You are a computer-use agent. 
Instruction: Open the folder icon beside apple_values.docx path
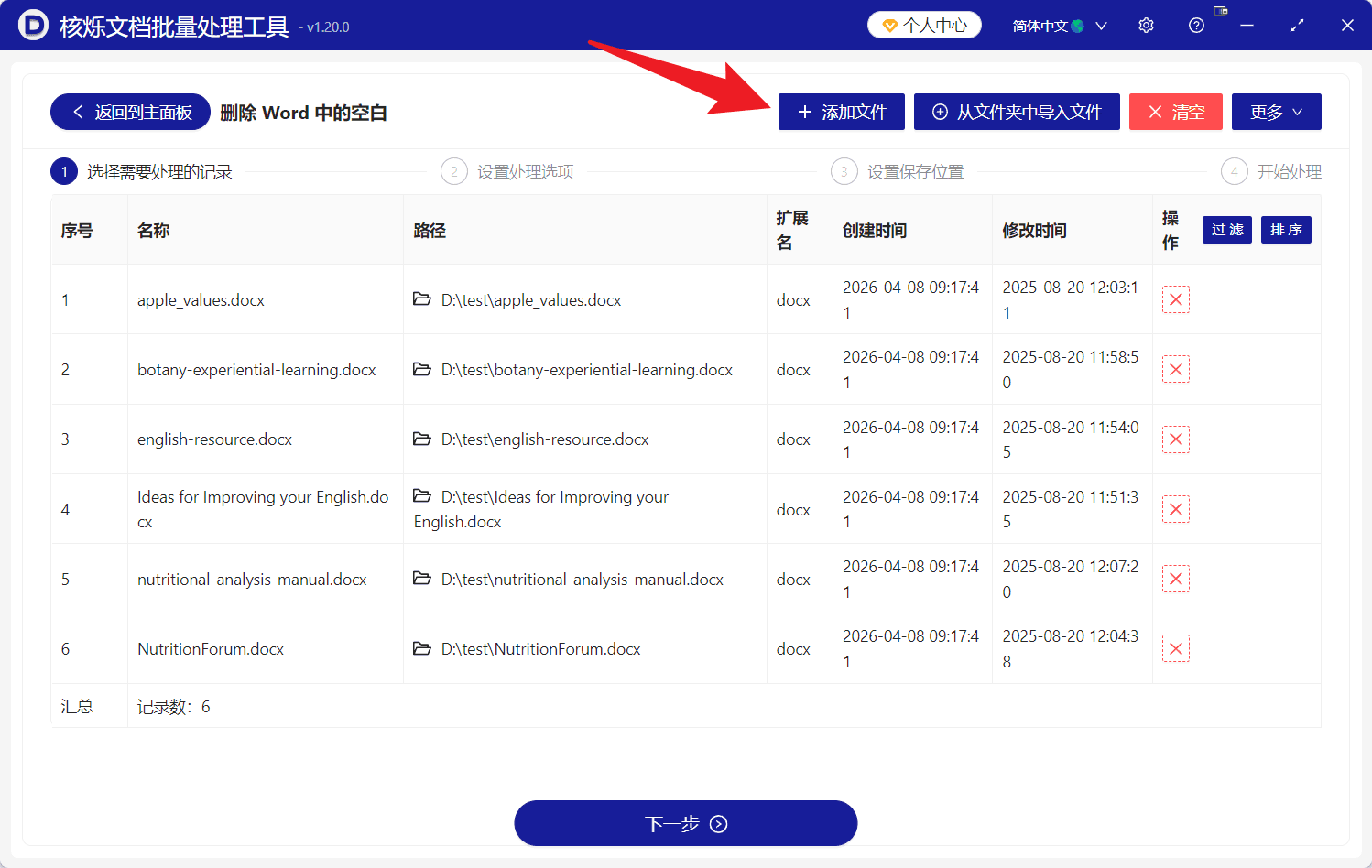point(422,299)
